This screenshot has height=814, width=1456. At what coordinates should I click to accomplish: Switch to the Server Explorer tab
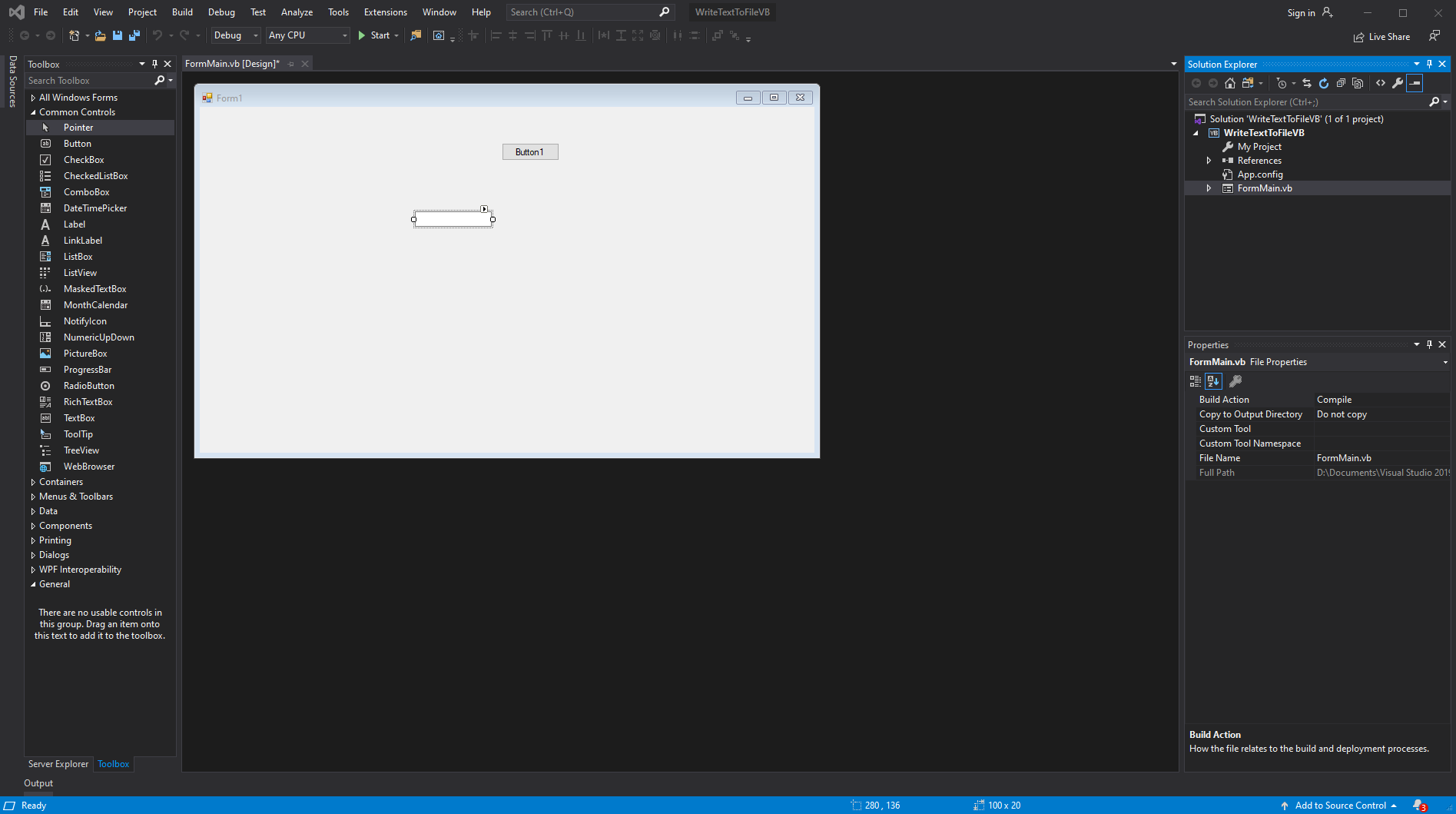[58, 763]
